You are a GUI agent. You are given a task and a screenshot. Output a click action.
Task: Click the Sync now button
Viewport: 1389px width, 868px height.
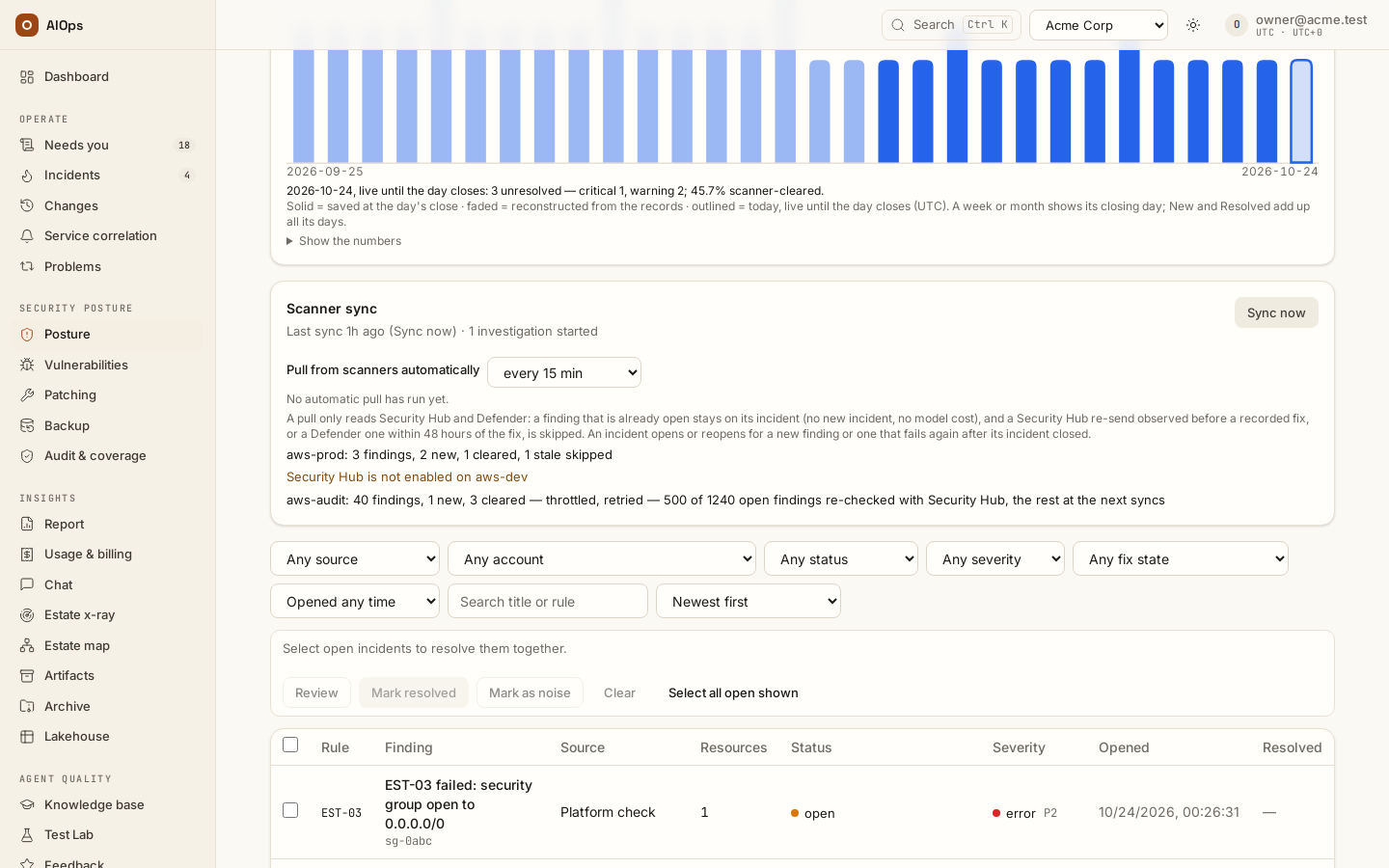pos(1276,312)
